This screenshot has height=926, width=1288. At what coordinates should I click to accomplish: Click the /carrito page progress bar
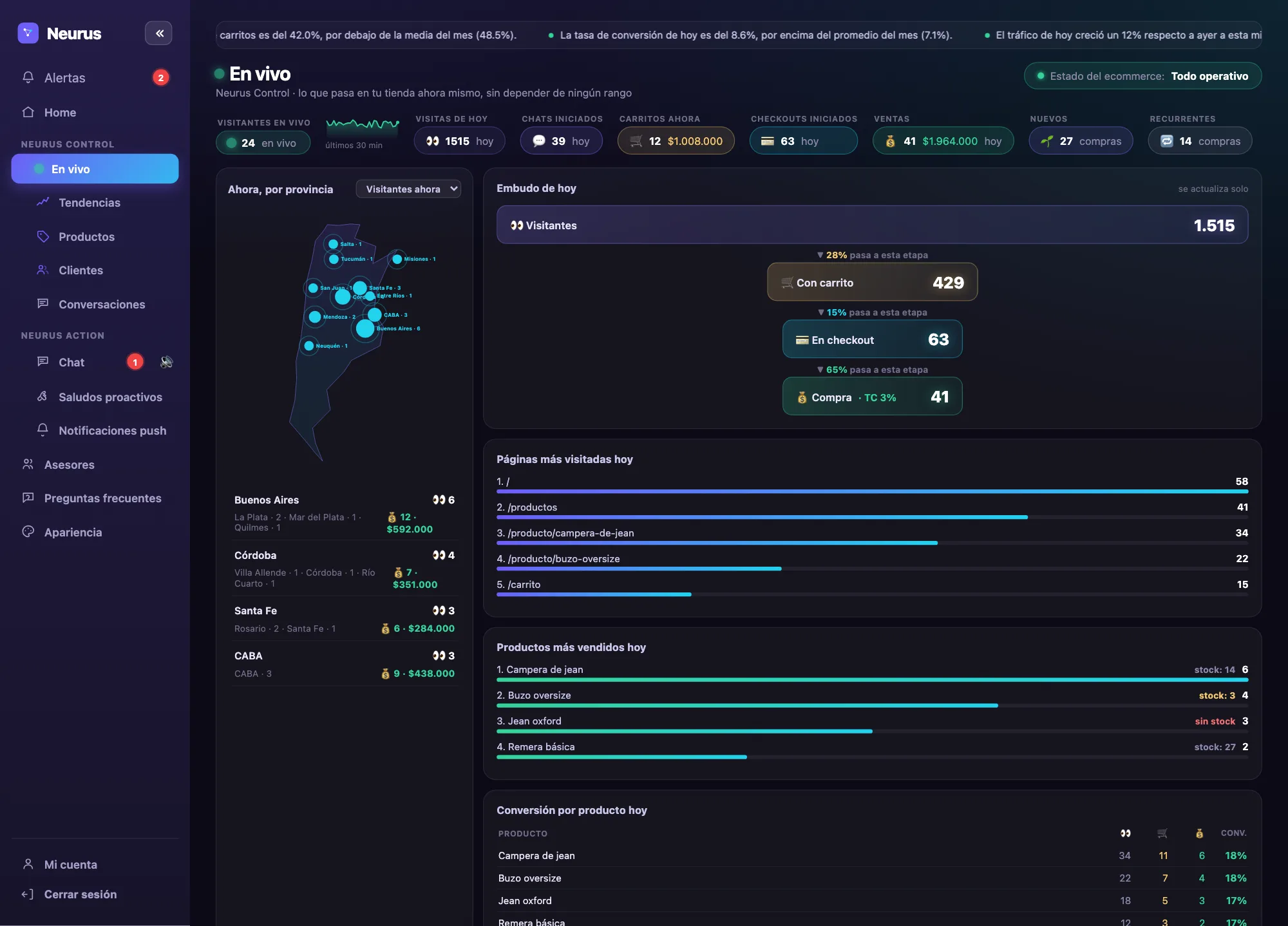872,594
